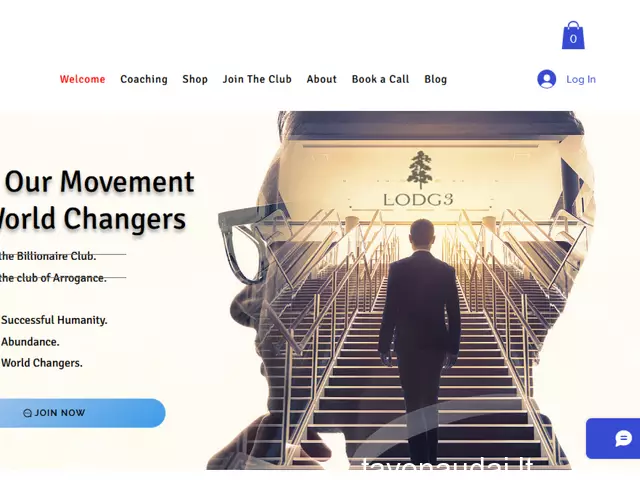Click the strikethrough Billionaire Club text
Image resolution: width=640 pixels, height=480 pixels.
coord(48,256)
